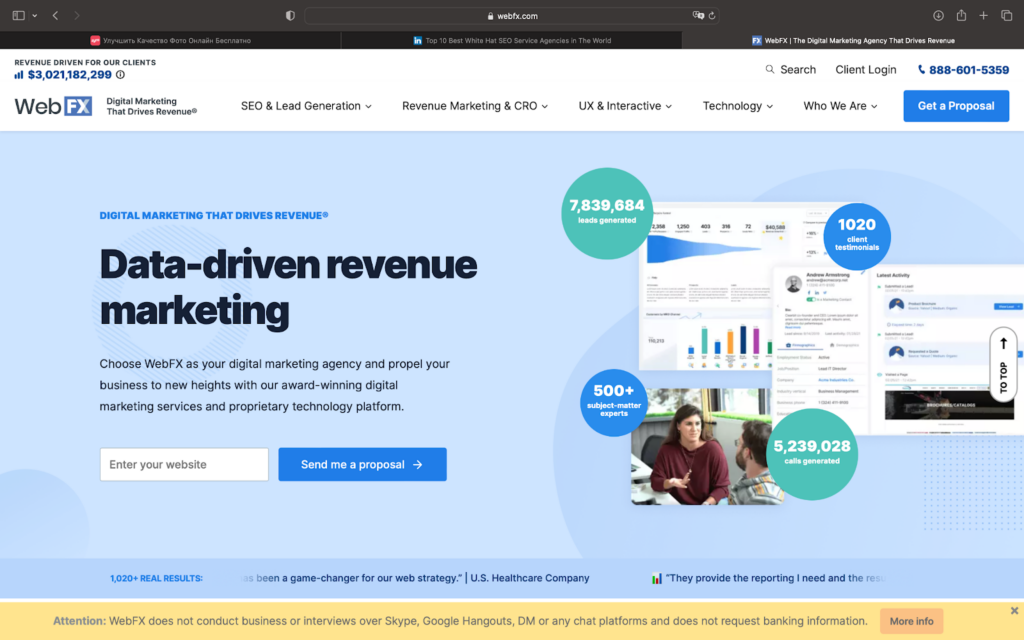Switch to Top 10 White Hat SEO tab
The image size is (1024, 640).
(512, 40)
